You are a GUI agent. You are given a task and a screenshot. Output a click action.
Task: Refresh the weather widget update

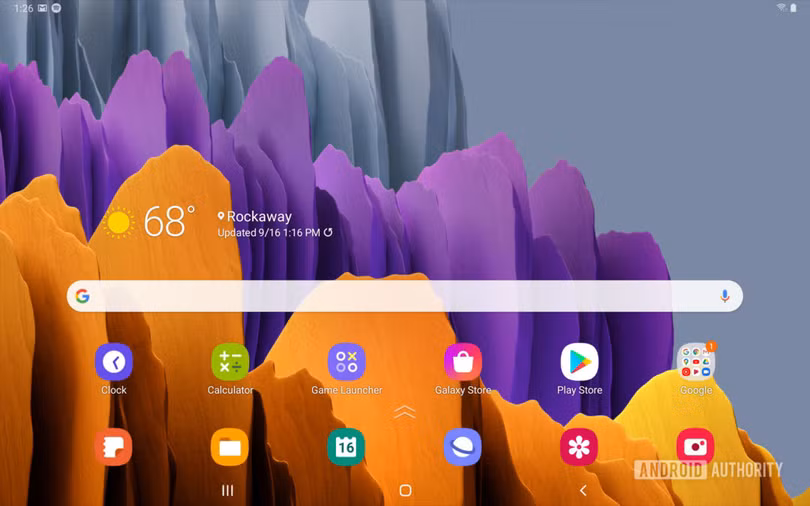pos(328,232)
